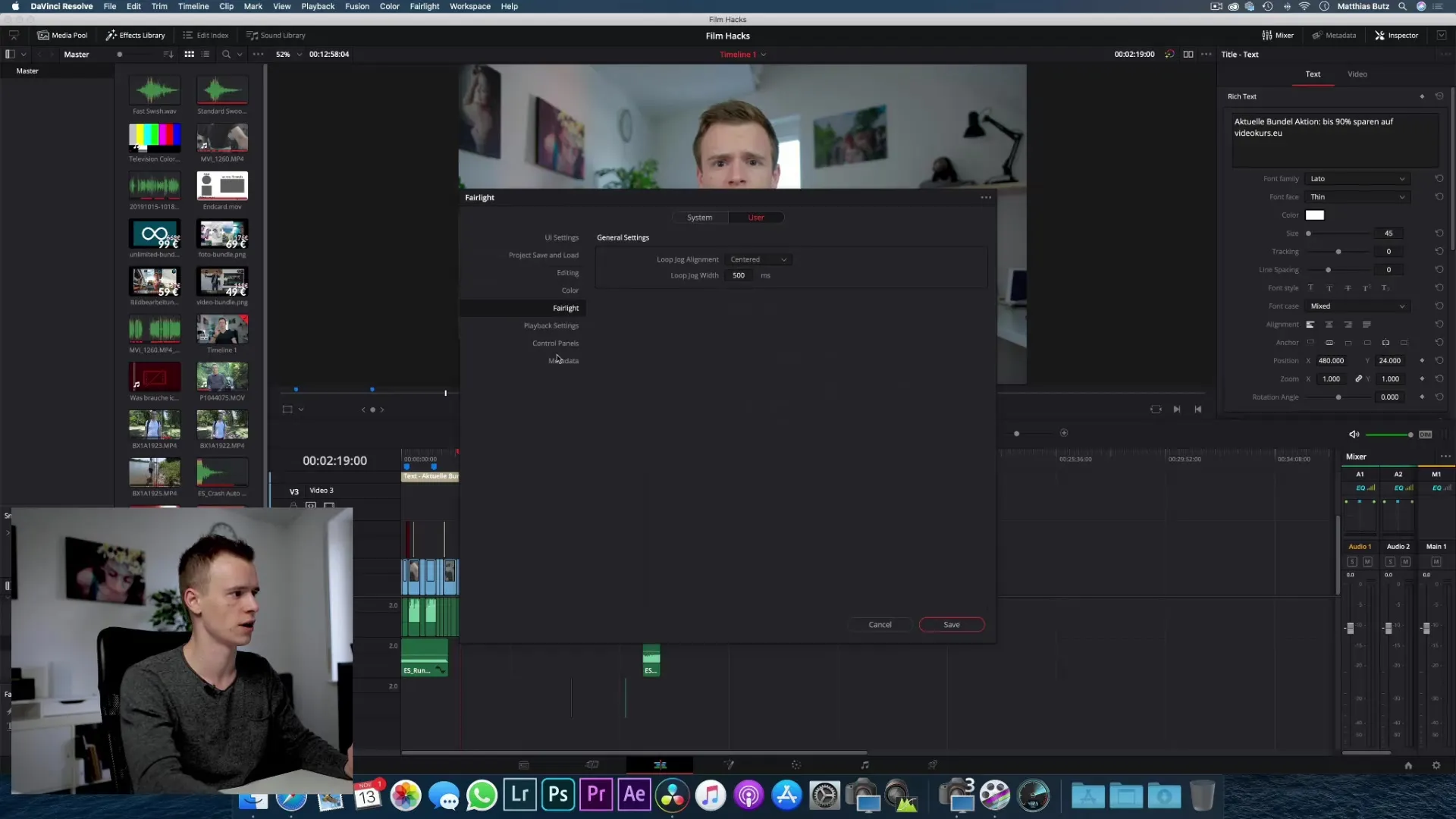
Task: Reset the Size parameter in Inspector
Action: pos(1439,234)
